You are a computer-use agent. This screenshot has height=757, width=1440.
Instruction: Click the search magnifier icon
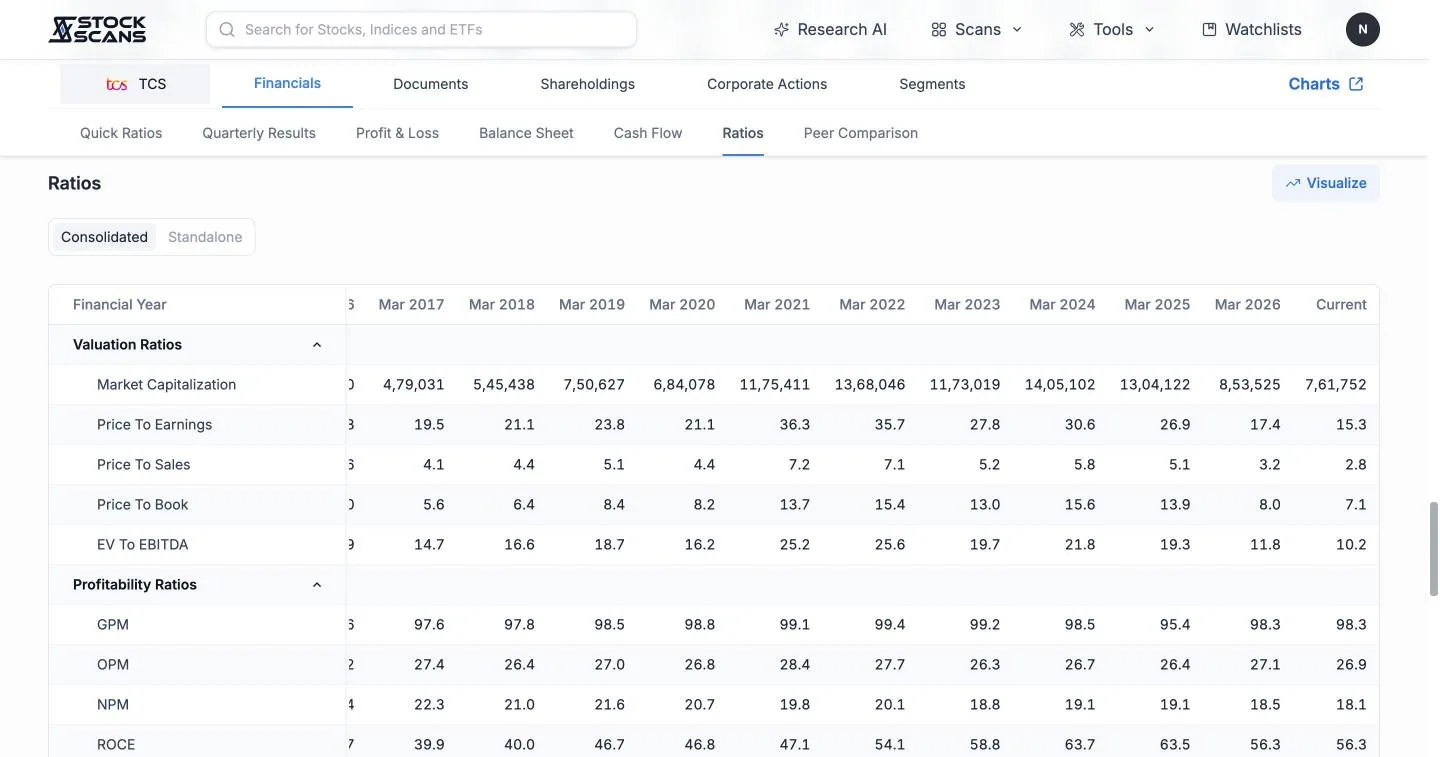point(227,30)
